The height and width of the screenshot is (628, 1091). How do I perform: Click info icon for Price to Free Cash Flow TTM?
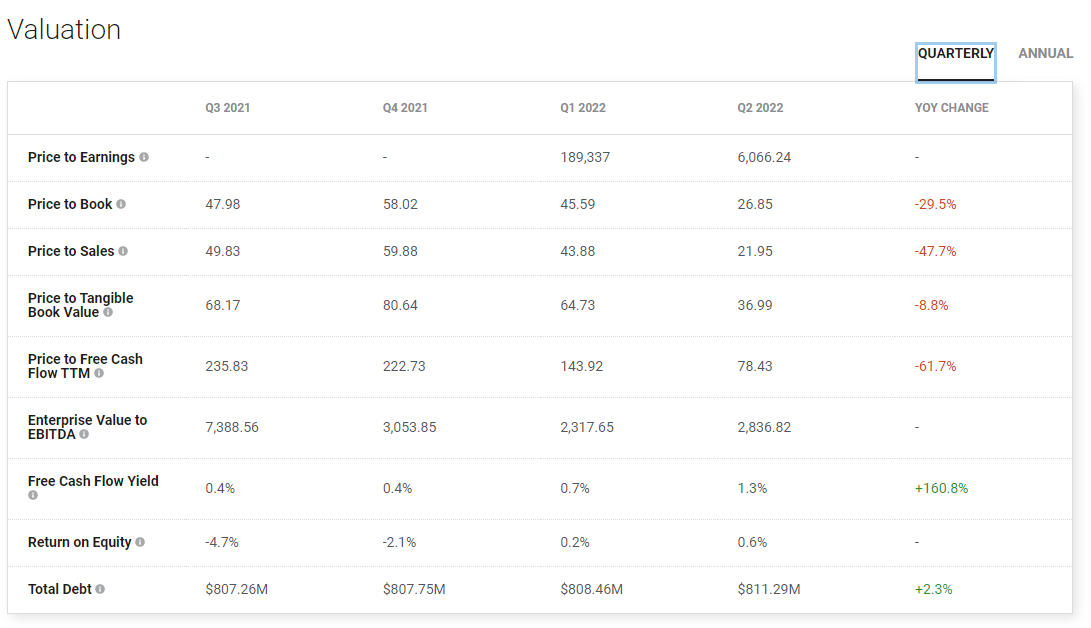pyautogui.click(x=99, y=373)
